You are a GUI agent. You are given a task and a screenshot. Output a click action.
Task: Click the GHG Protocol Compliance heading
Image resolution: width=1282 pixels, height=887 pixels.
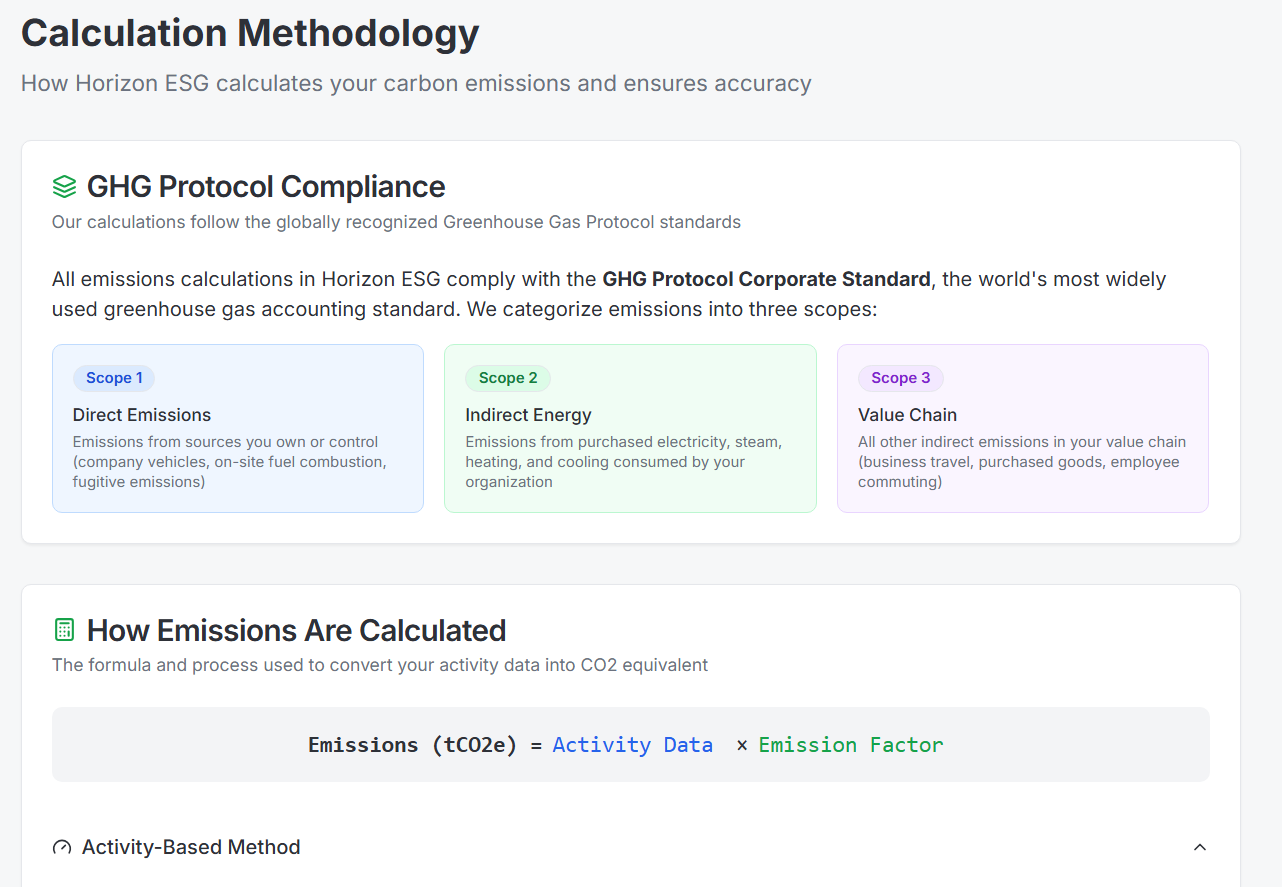pyautogui.click(x=266, y=187)
